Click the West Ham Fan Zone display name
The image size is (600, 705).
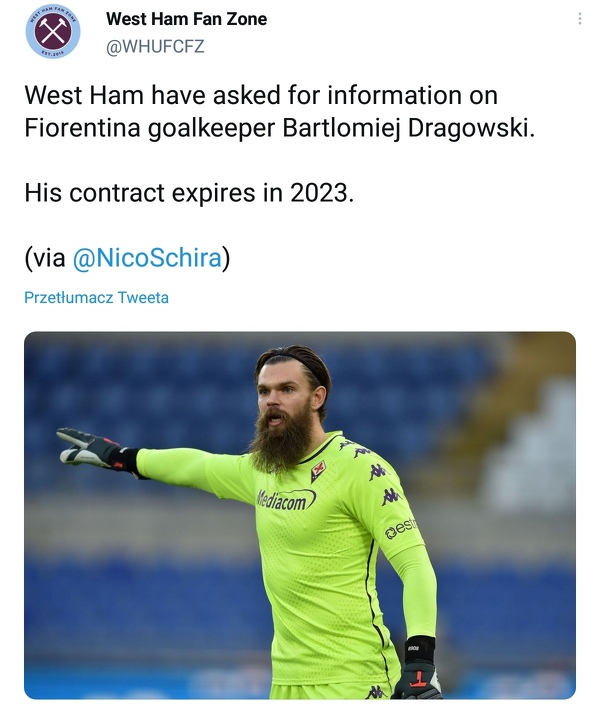(186, 19)
